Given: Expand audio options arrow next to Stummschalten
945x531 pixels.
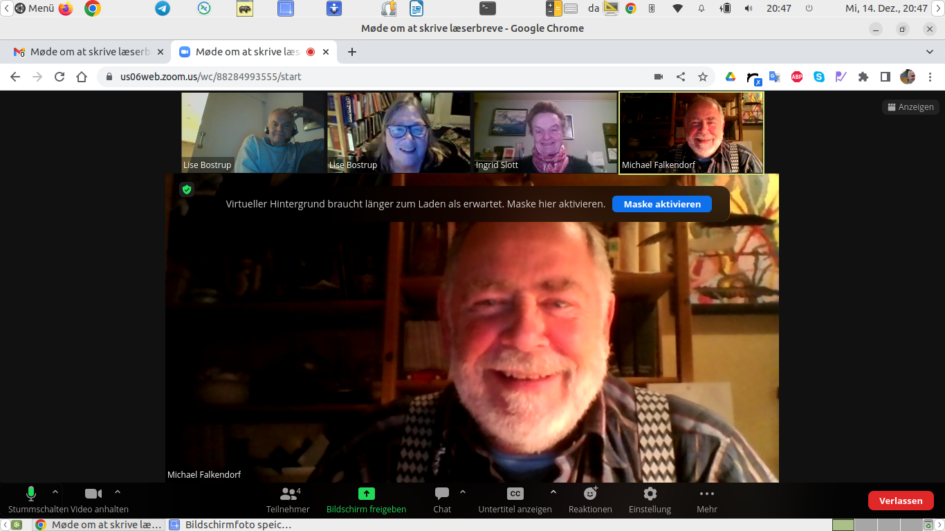Looking at the screenshot, I should point(55,492).
